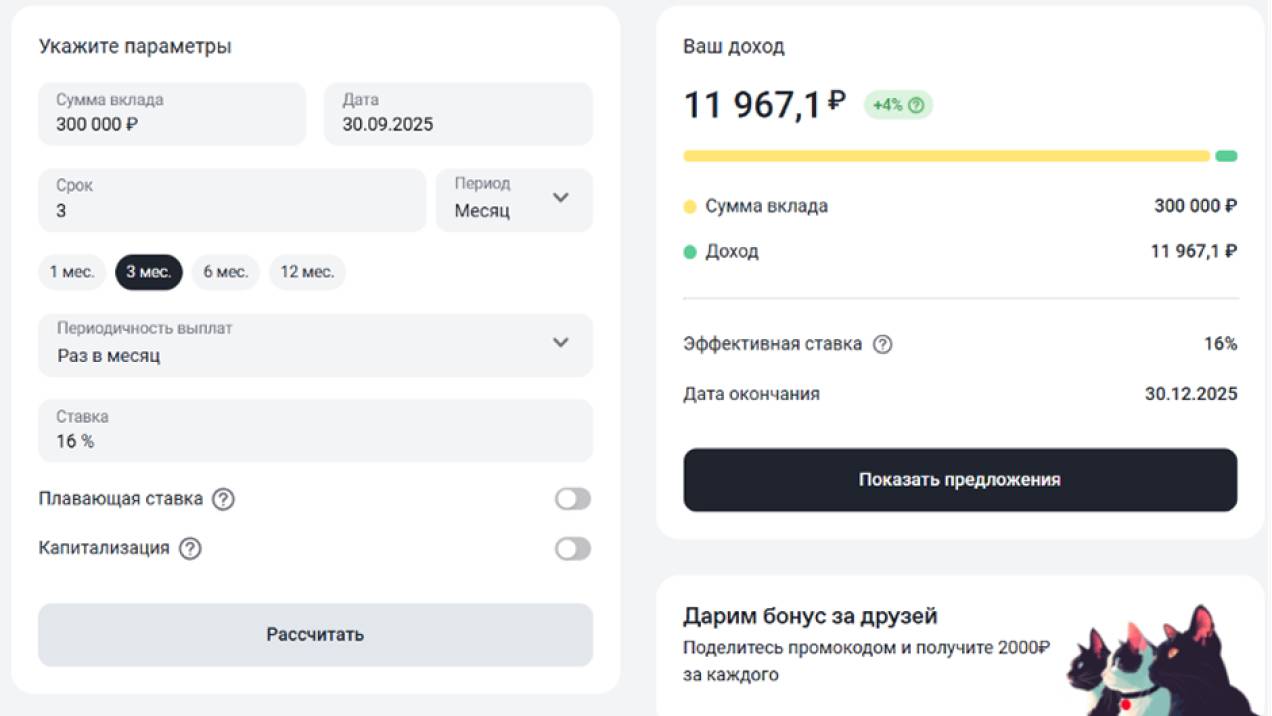The width and height of the screenshot is (1272, 716).
Task: Expand the Периодичность выплат dropdown
Action: pyautogui.click(x=315, y=344)
